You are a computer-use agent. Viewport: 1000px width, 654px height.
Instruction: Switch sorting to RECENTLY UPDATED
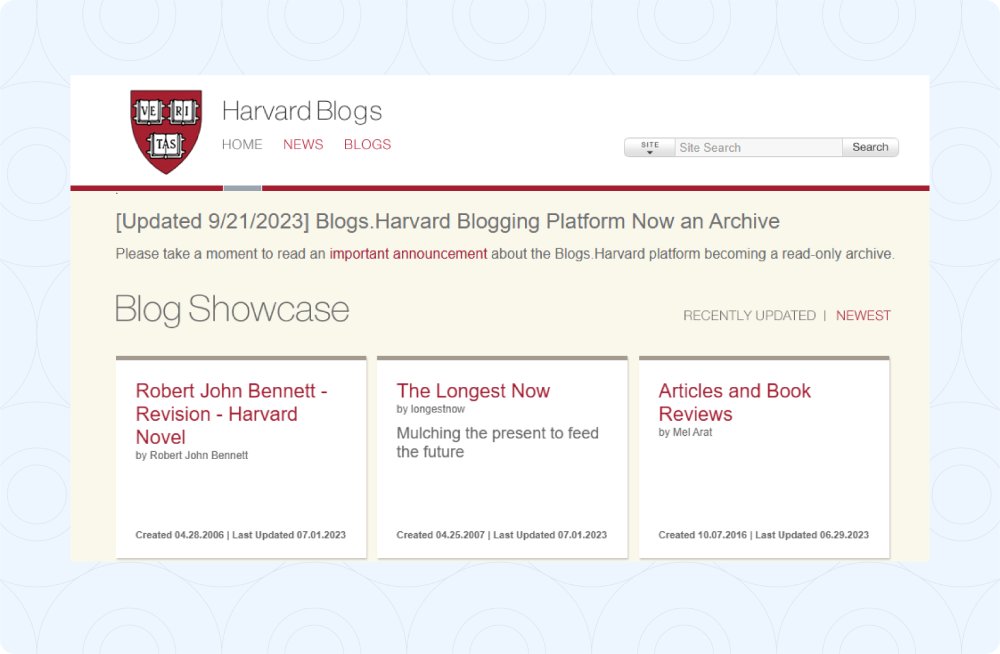click(749, 315)
